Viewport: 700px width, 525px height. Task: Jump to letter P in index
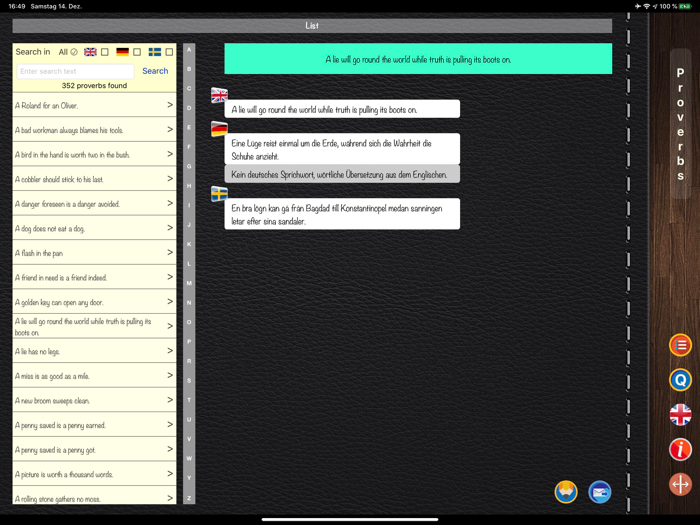tap(189, 342)
